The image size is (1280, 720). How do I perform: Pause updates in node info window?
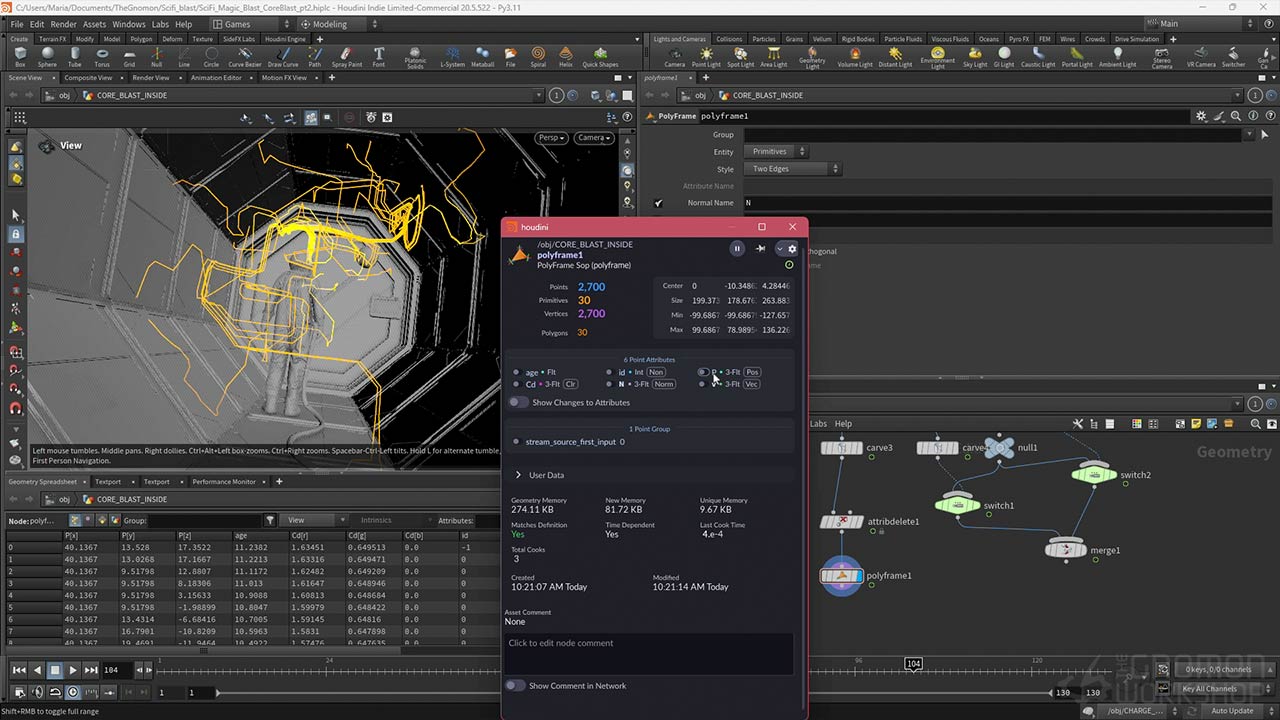[x=737, y=249]
